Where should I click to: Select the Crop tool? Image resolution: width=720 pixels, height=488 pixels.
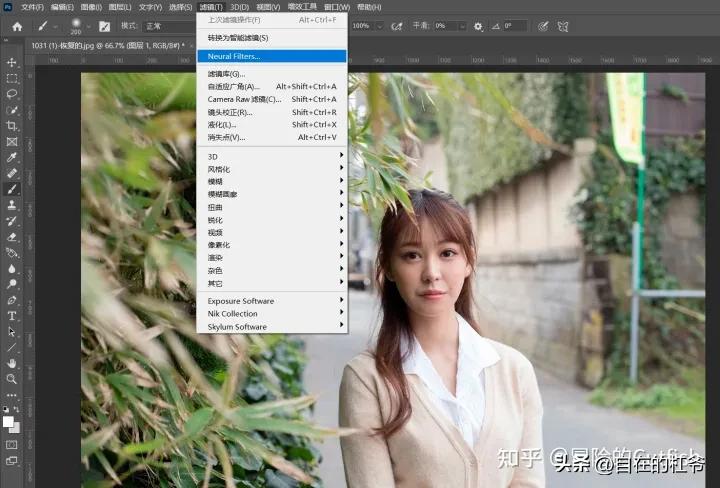12,125
